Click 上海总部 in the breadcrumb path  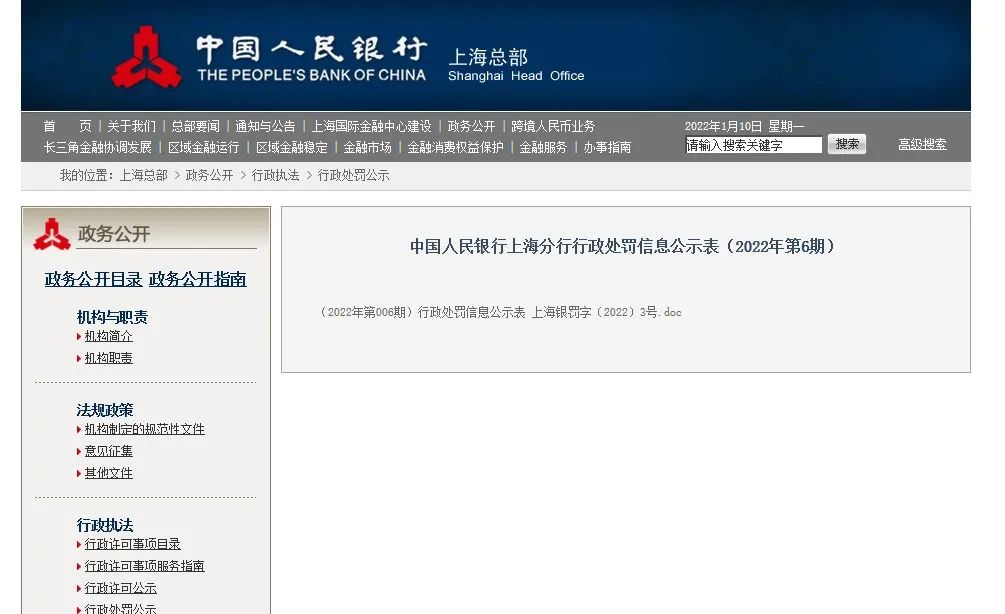pos(144,176)
